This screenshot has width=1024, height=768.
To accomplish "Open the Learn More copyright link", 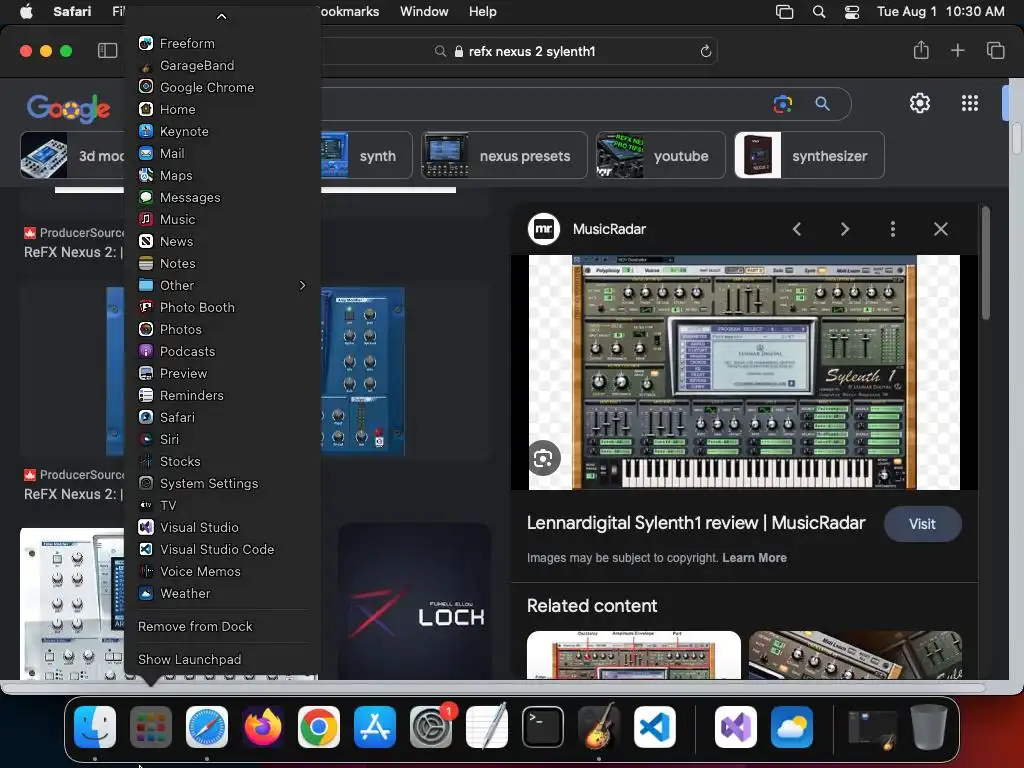I will [x=754, y=558].
